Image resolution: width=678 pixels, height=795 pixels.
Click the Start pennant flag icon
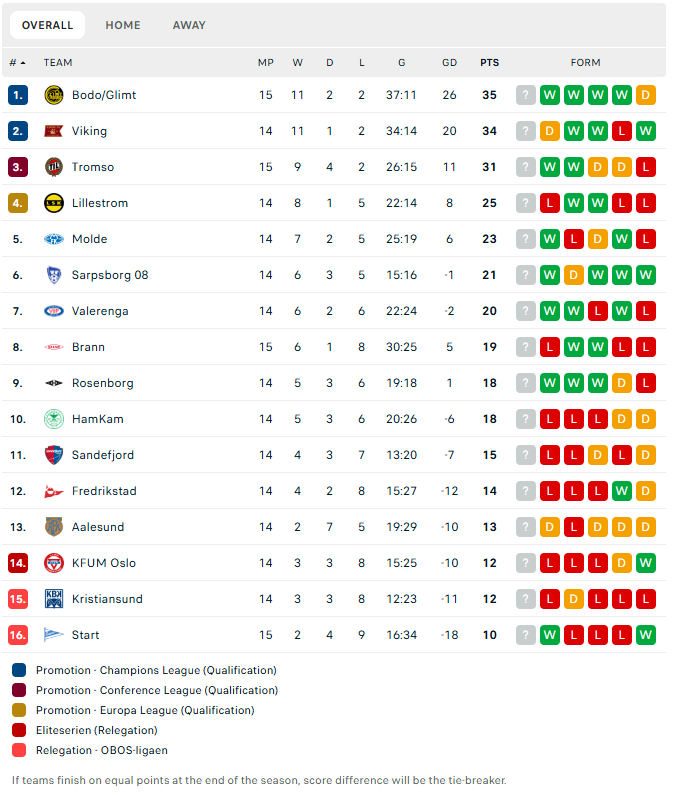[x=54, y=635]
